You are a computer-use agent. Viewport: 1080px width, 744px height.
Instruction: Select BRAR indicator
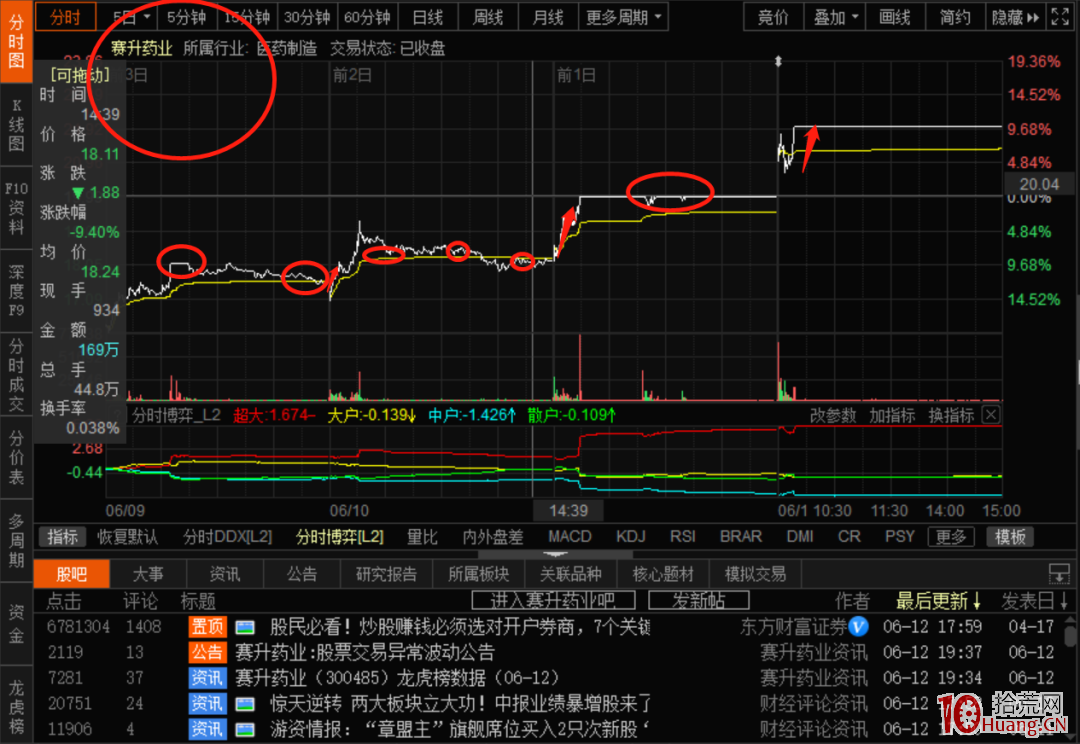741,537
